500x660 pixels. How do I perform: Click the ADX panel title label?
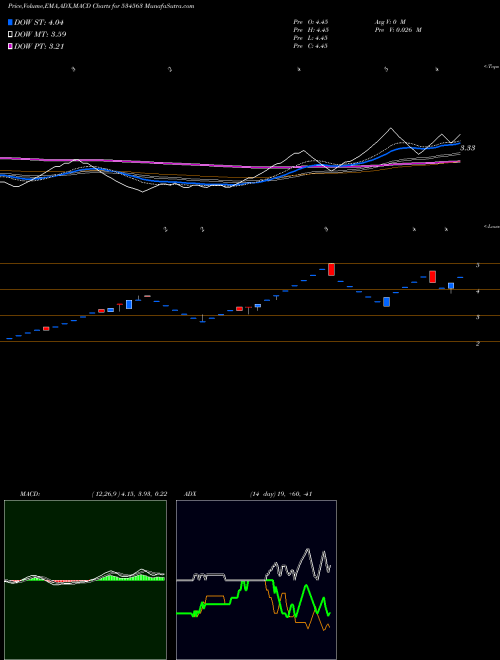[190, 494]
